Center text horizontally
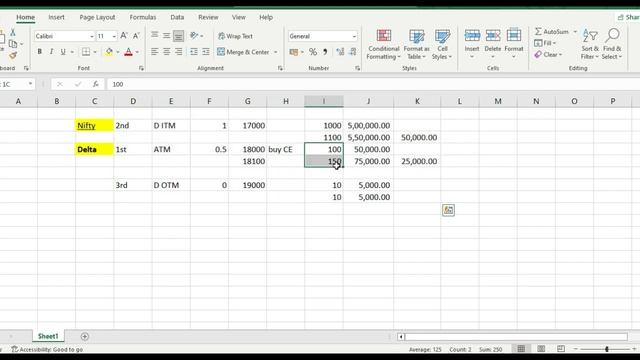Screen dimensions: 640x360 (x=167, y=51)
